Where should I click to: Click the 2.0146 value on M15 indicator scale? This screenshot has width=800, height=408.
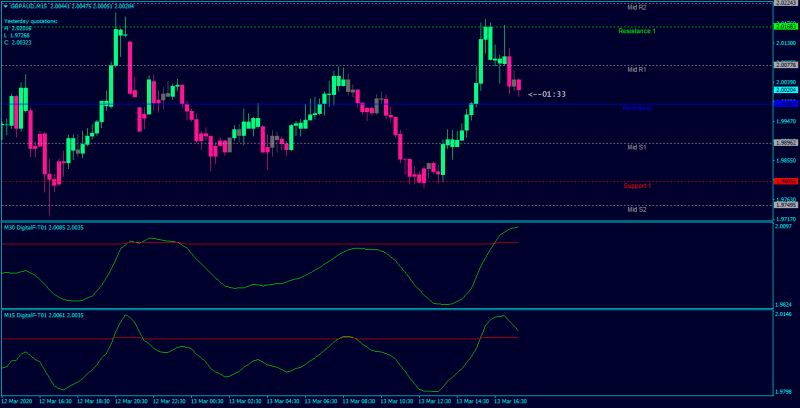point(785,314)
